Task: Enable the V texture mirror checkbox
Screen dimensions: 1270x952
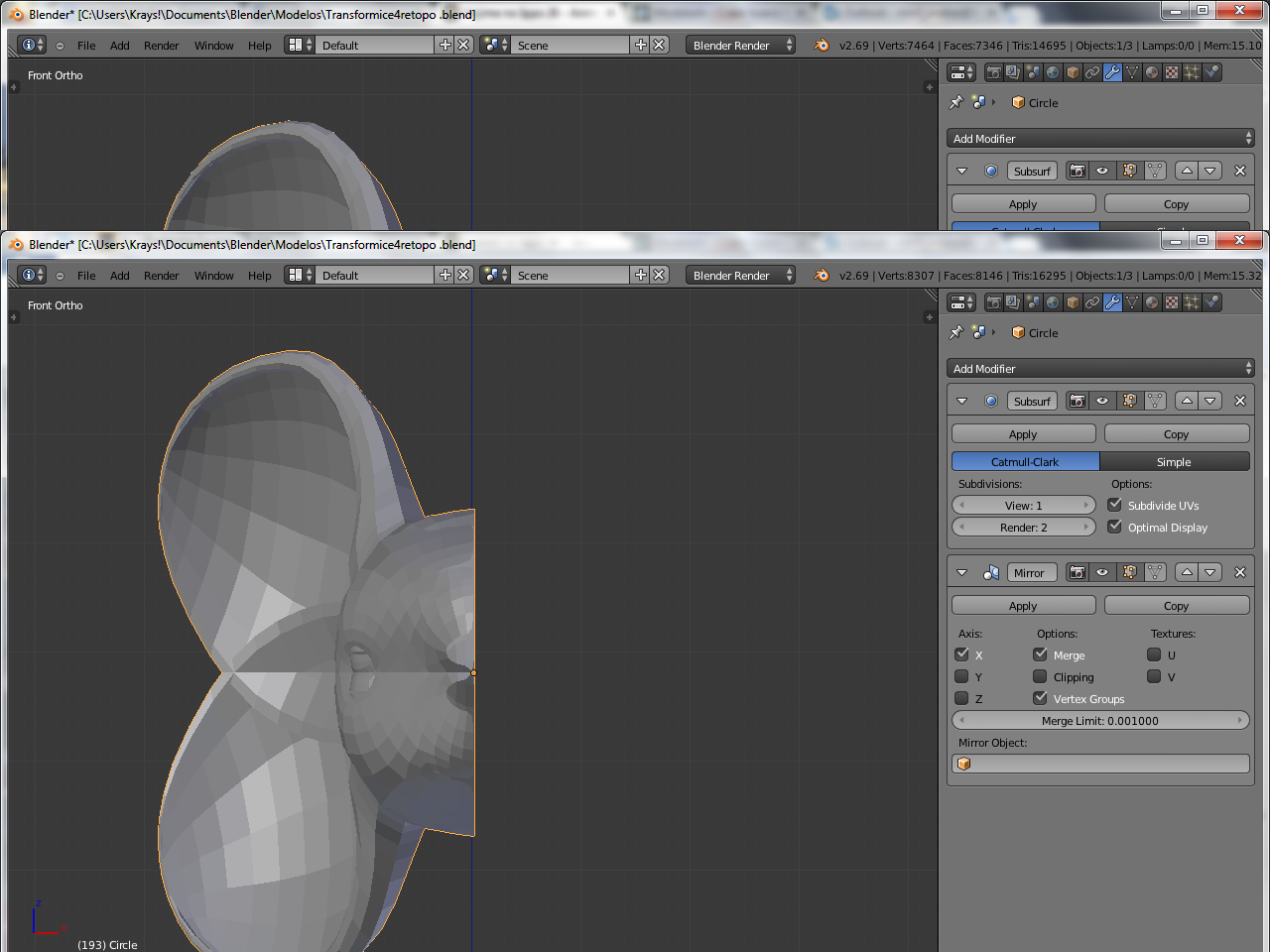Action: pos(1154,676)
